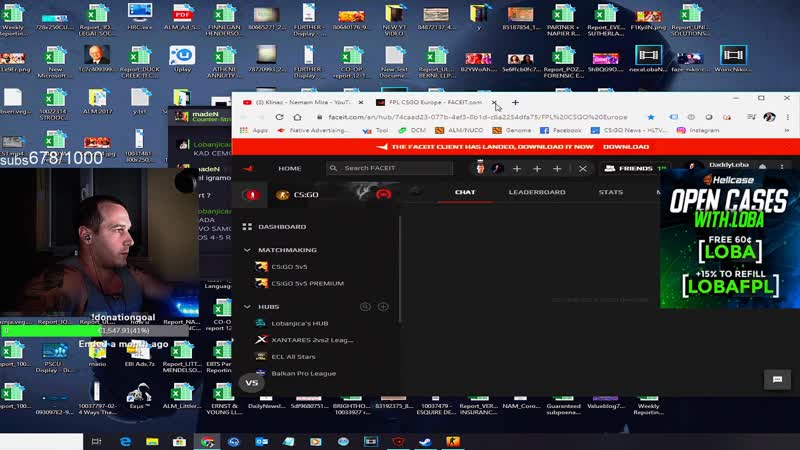Viewport: 800px width, 450px height.
Task: Search hubs with the magnifier icon
Action: pos(365,307)
